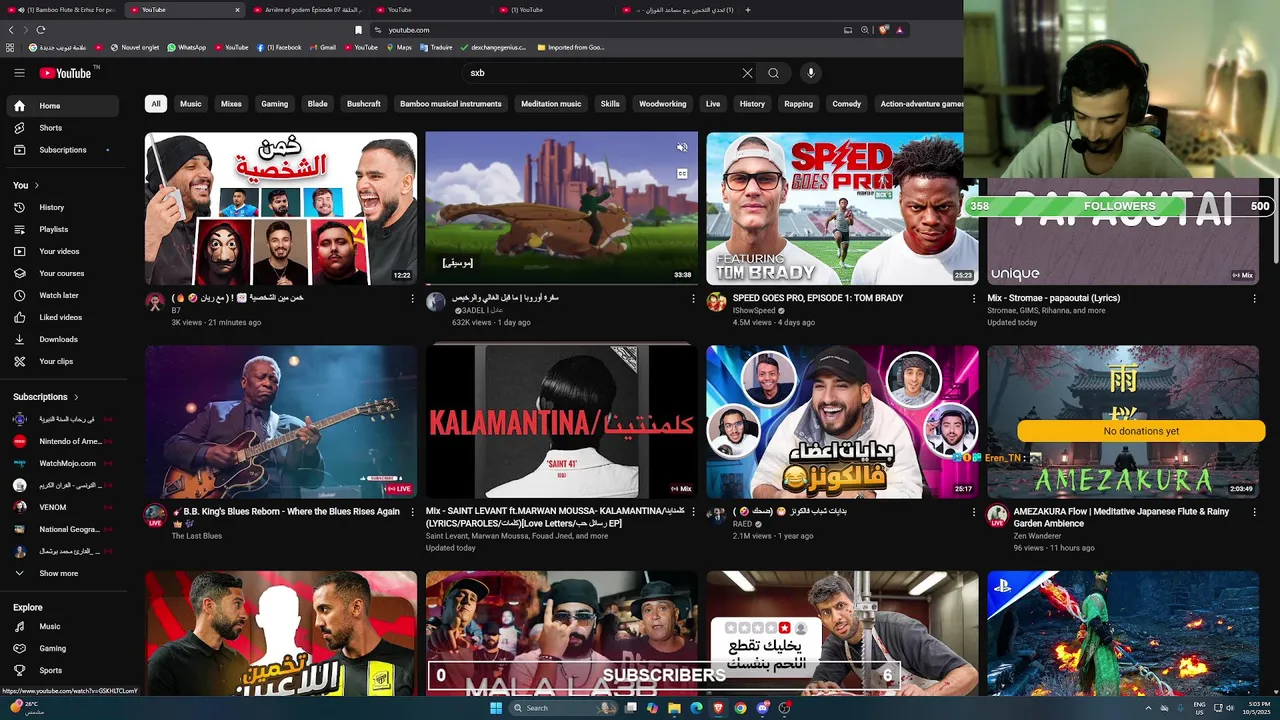Select the Meditation music chip
Viewport: 1280px width, 720px height.
tap(551, 104)
